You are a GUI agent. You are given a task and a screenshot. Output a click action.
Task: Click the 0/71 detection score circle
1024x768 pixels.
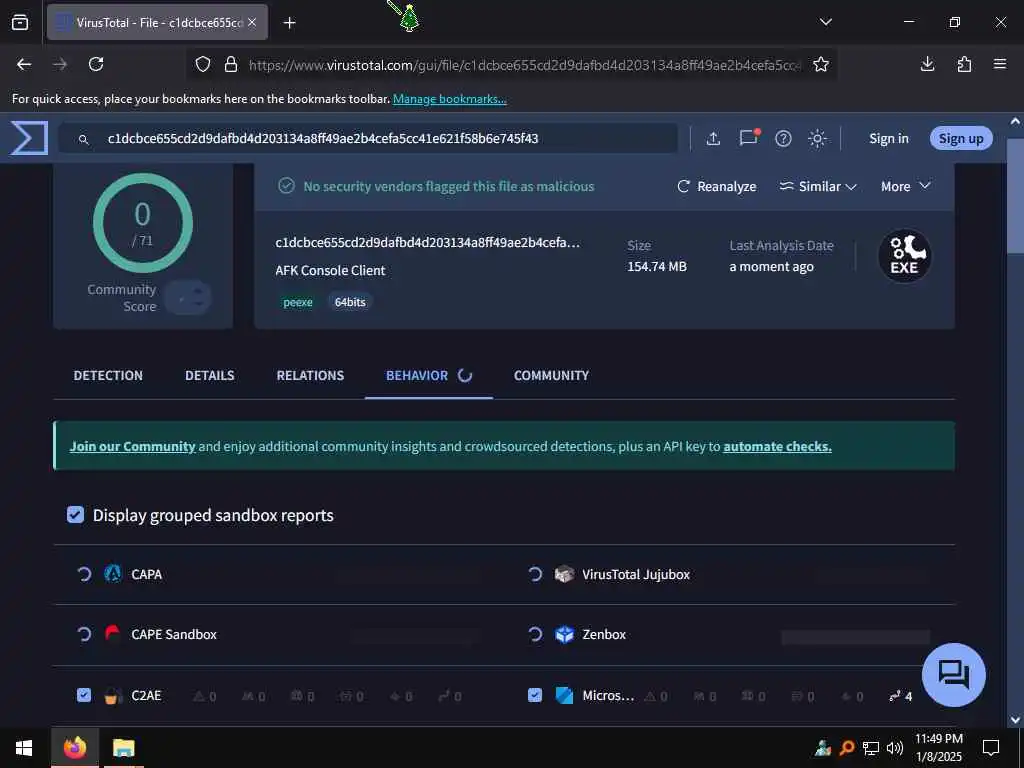coord(142,223)
